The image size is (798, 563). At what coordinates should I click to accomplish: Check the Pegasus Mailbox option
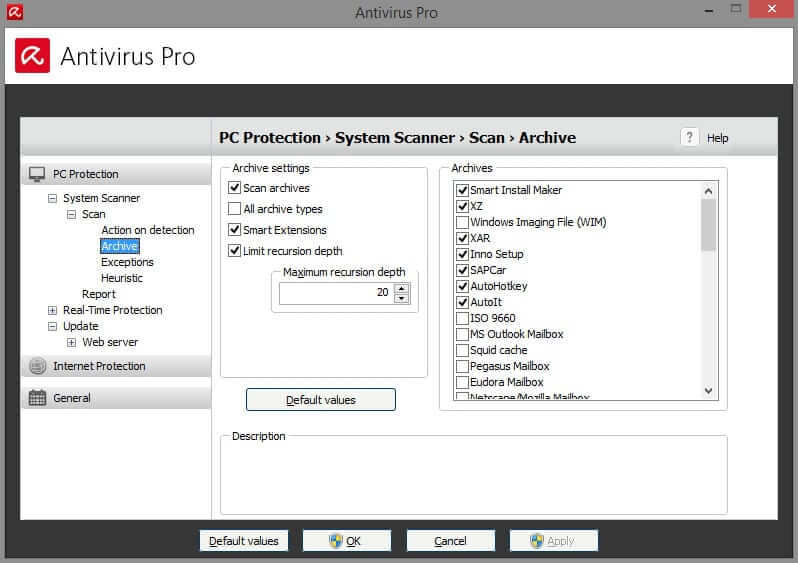(462, 366)
